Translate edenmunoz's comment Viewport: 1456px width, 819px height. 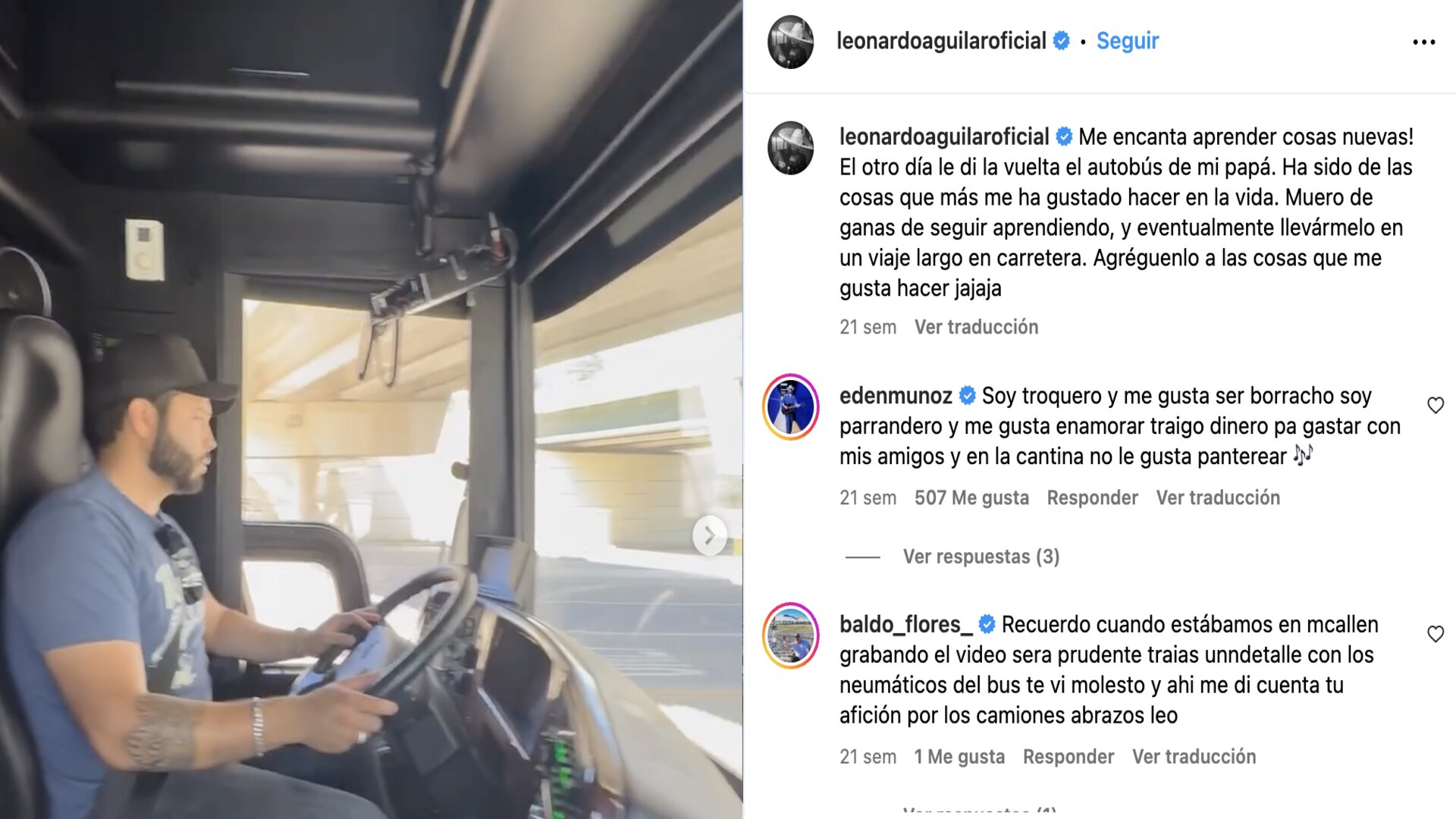1218,497
